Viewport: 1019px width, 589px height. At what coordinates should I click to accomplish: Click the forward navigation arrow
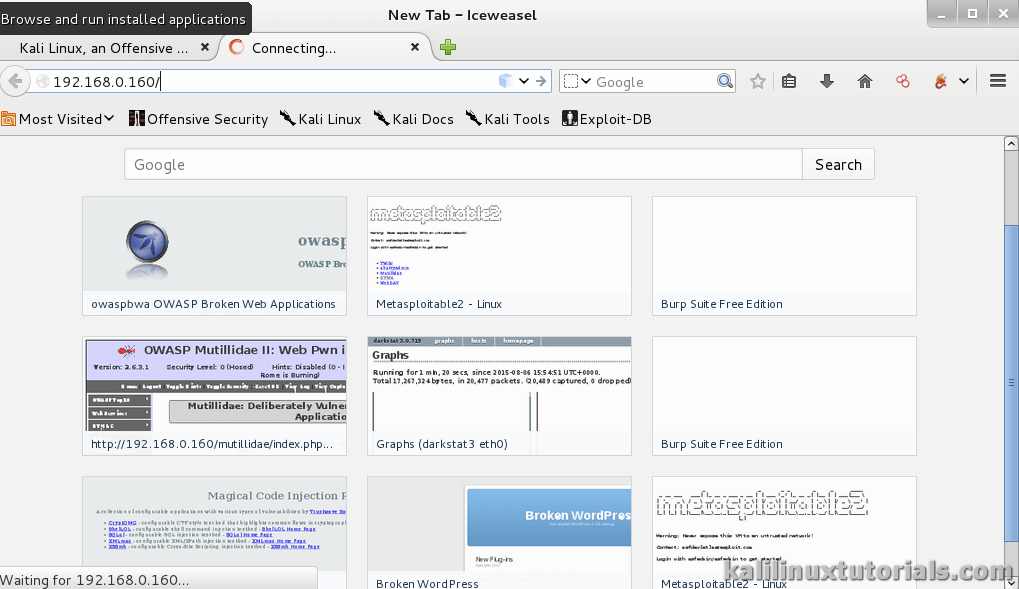[x=539, y=81]
